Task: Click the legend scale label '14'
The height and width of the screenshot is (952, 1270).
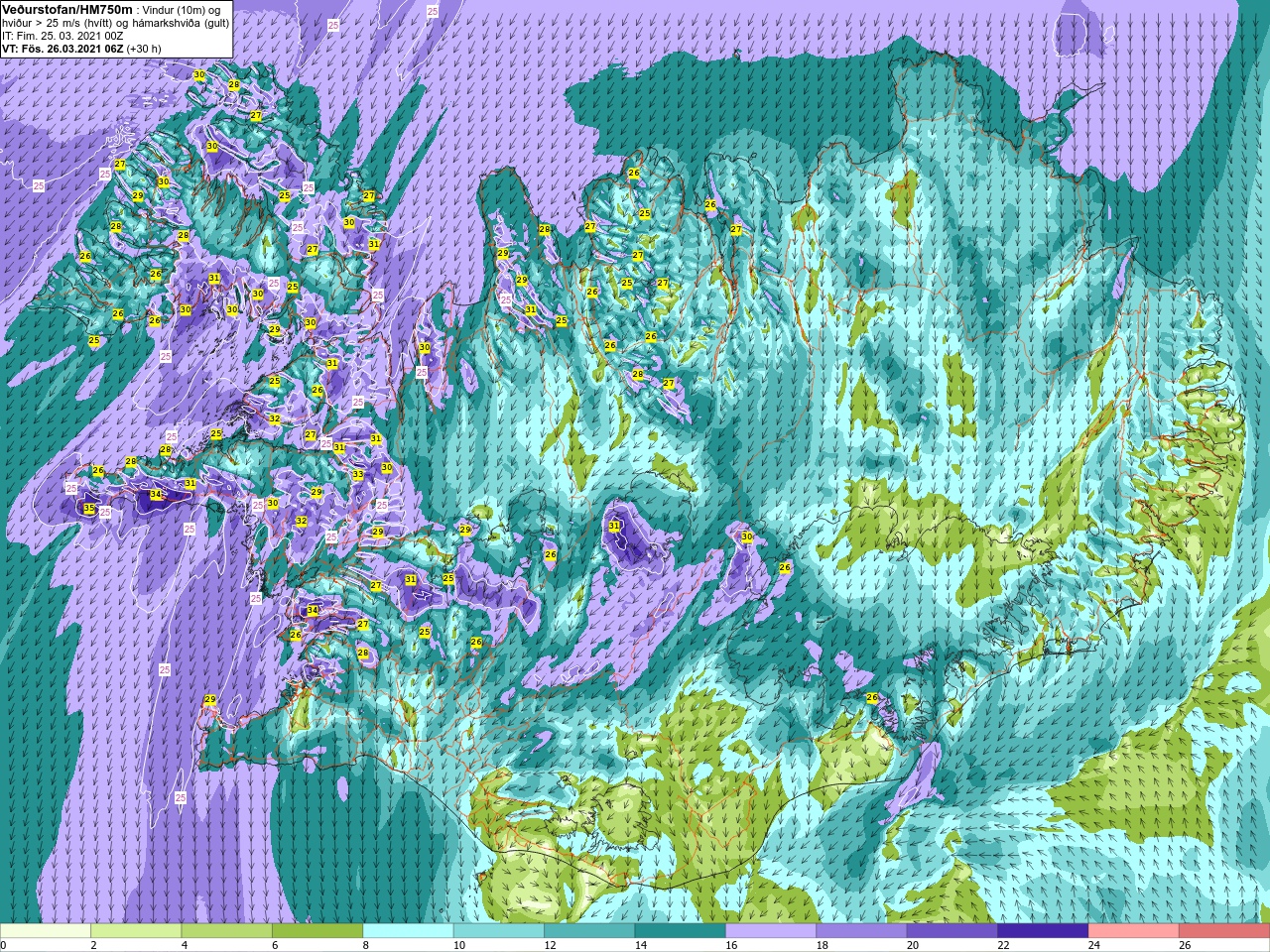Action: 640,945
